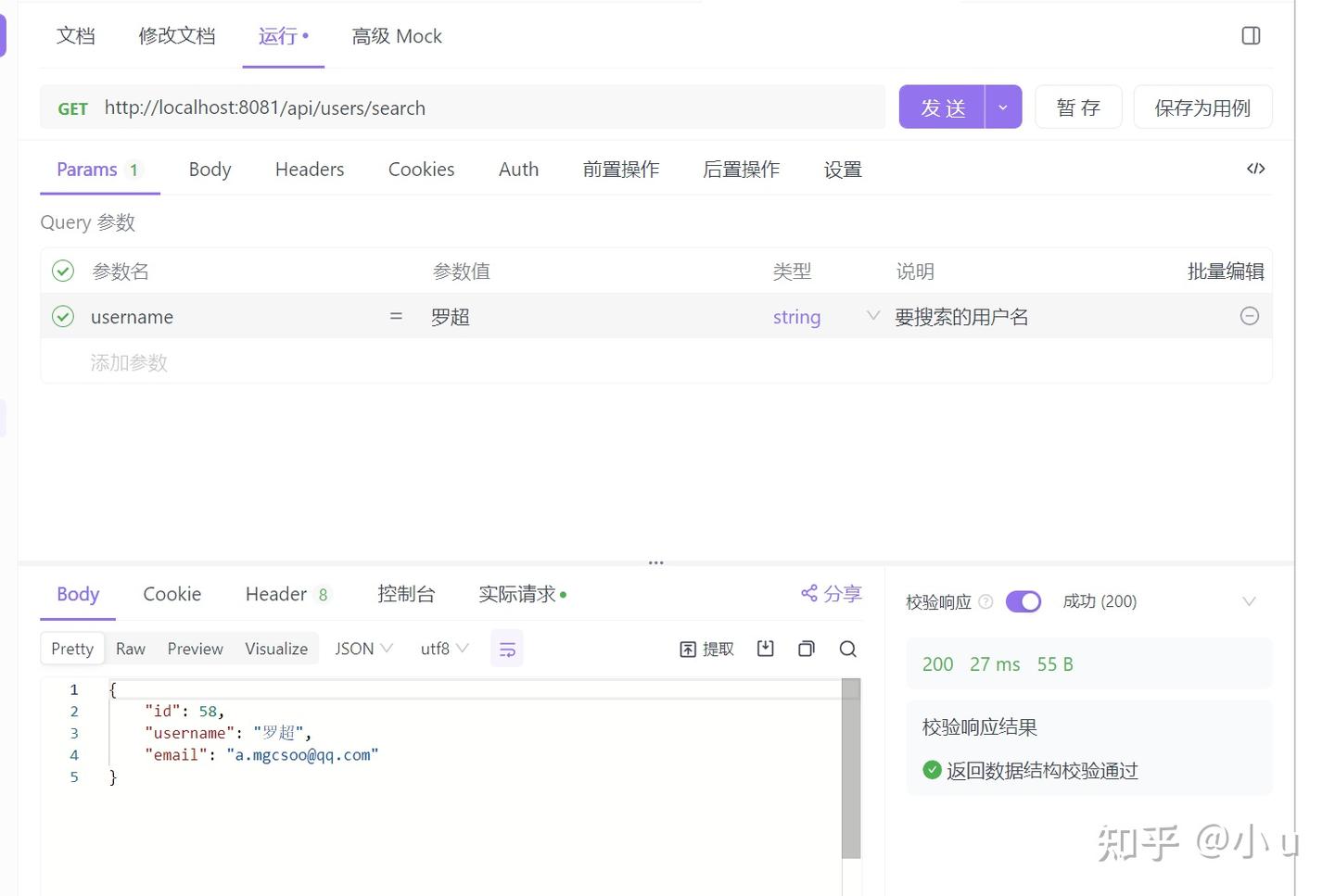The image size is (1335, 896).
Task: Open the GET method selector
Action: coord(72,108)
